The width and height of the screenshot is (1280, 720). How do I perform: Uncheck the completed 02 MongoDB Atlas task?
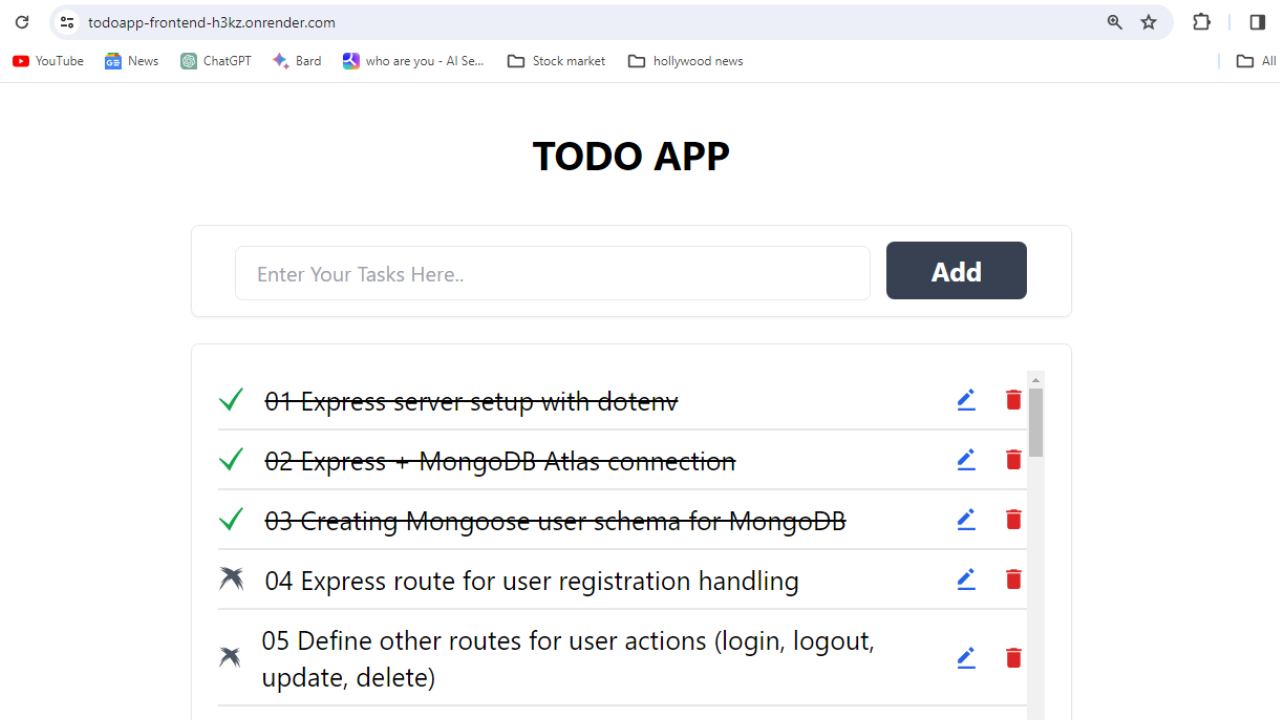coord(231,460)
